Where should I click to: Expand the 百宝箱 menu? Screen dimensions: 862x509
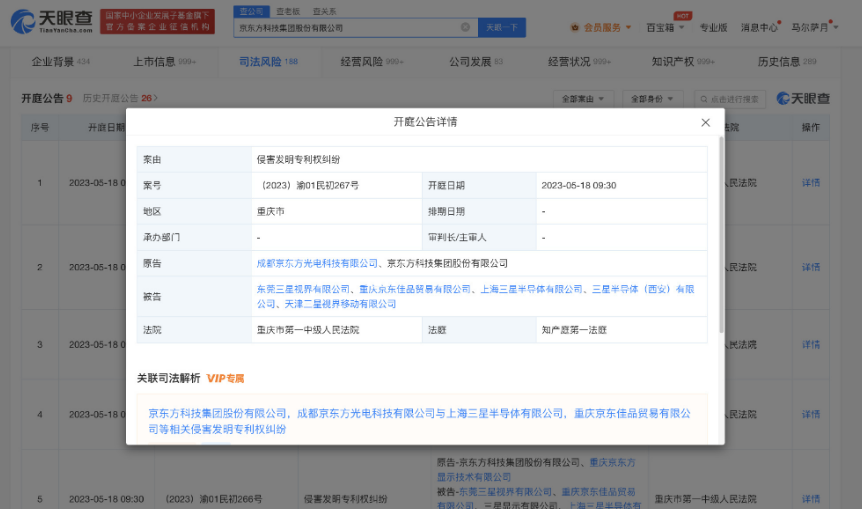tap(665, 27)
